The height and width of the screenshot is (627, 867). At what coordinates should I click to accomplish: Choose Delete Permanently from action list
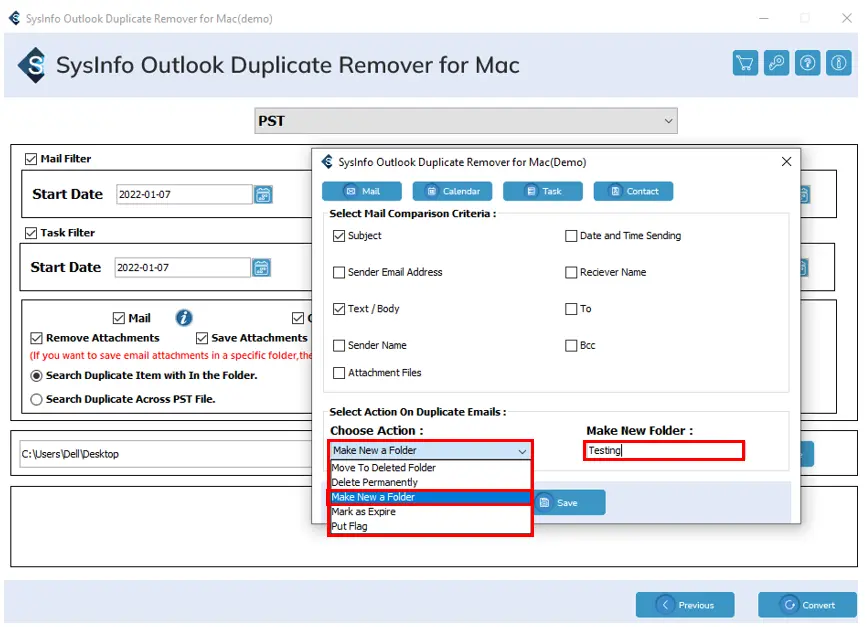click(x=430, y=482)
